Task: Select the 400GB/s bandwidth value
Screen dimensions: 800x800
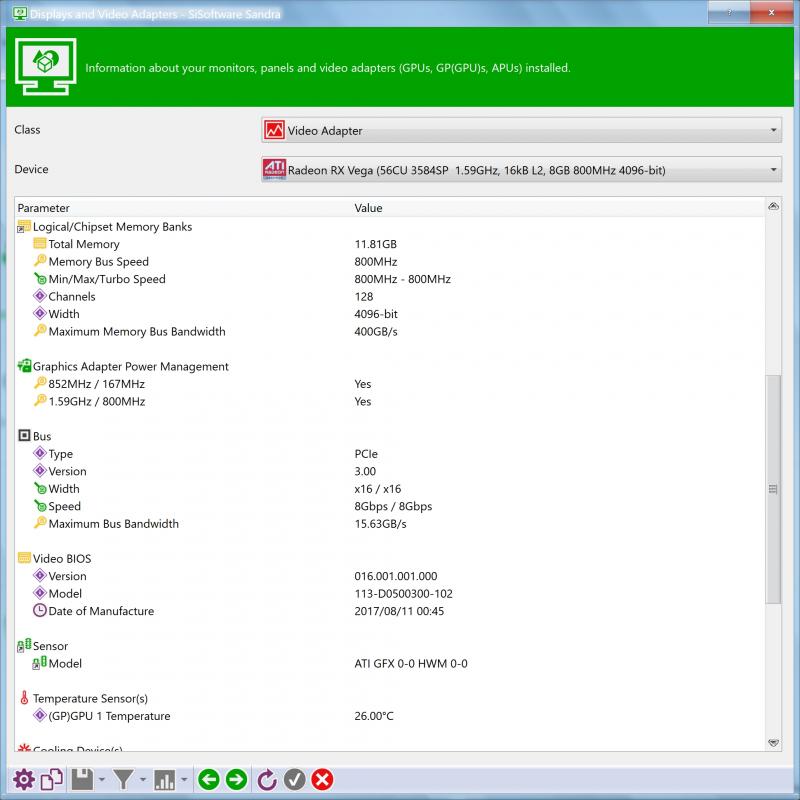Action: pos(376,332)
